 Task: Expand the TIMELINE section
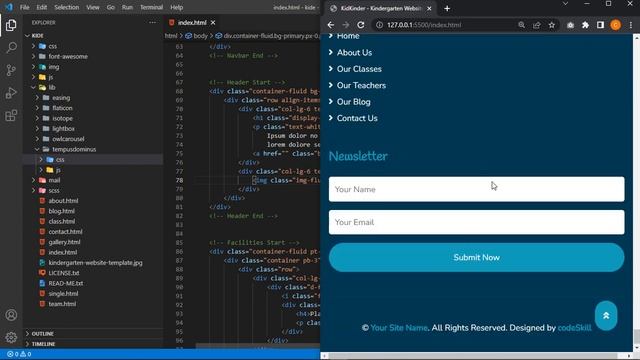coord(93,344)
